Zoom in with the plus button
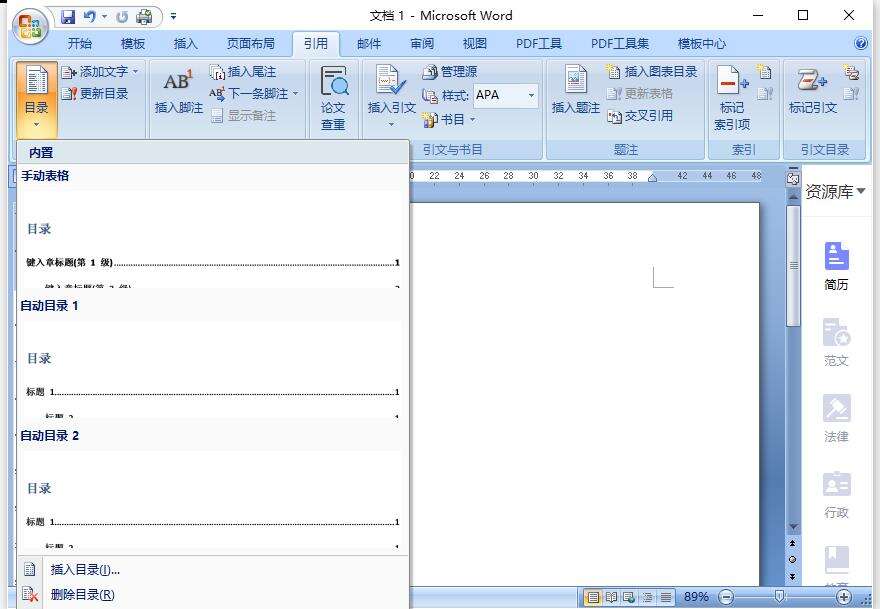The width and height of the screenshot is (880, 609). click(x=844, y=597)
